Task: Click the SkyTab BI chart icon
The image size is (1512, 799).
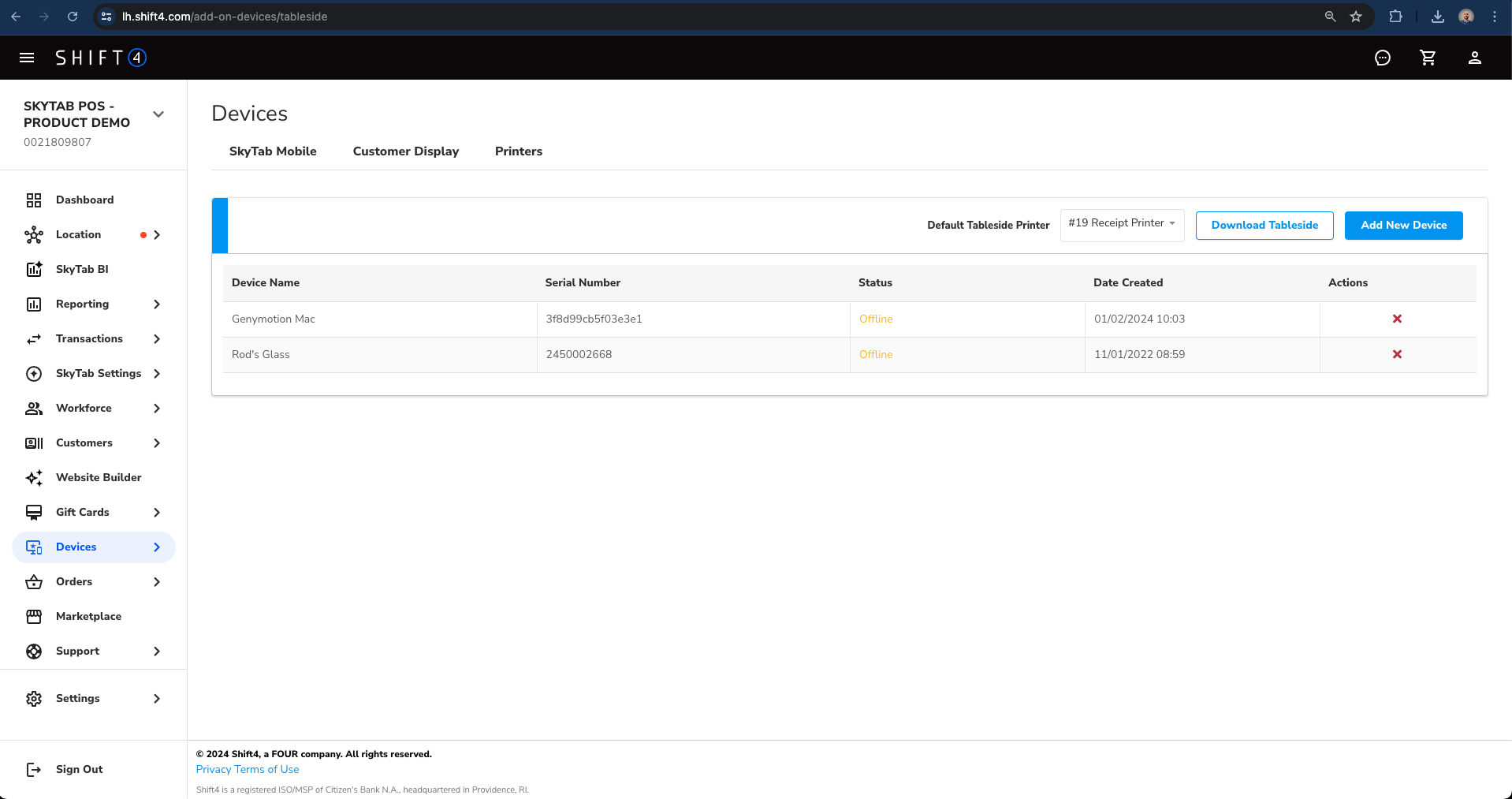Action: (34, 270)
